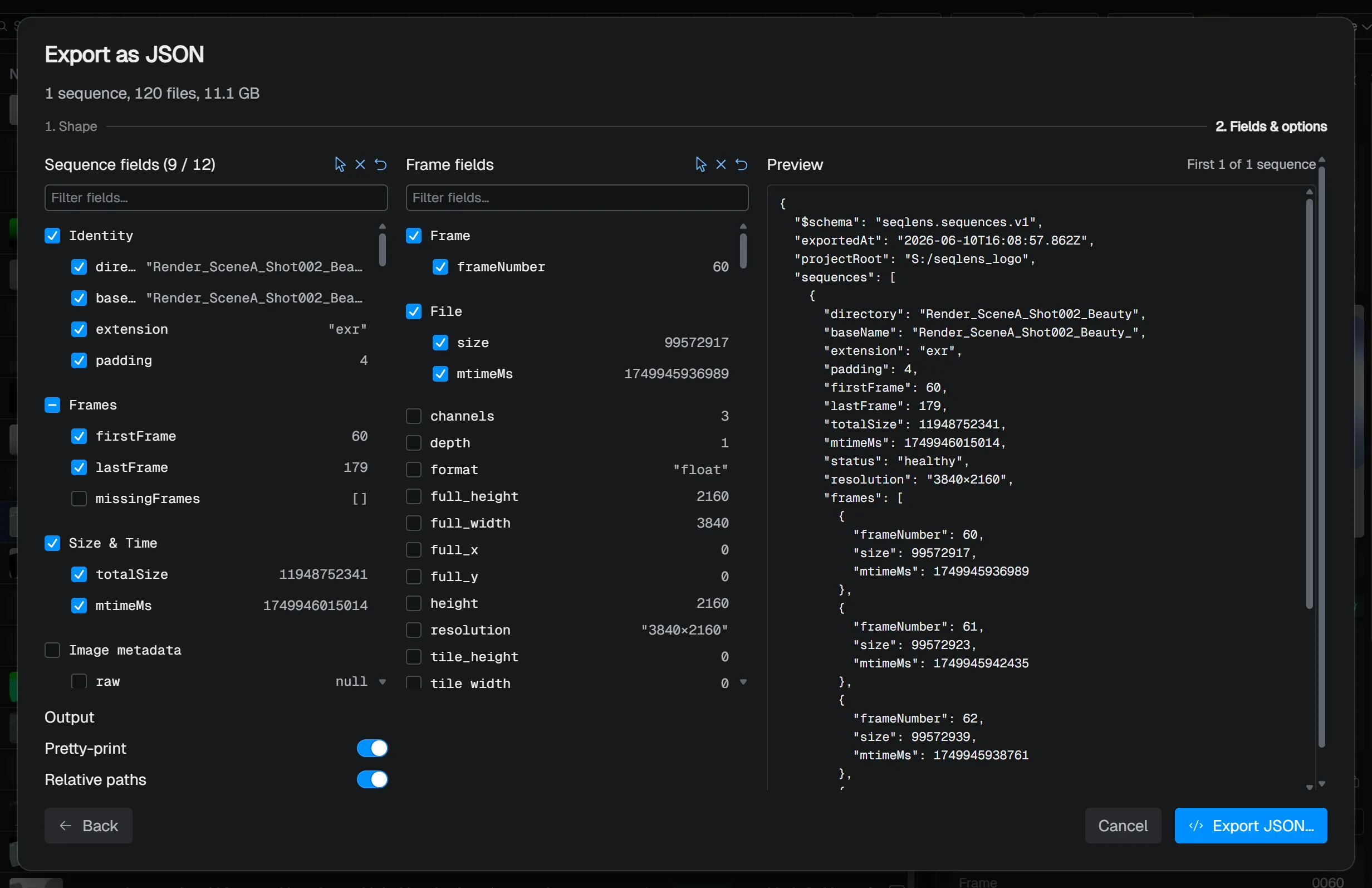
Task: Toggle the Frame group checkbox
Action: click(x=414, y=236)
